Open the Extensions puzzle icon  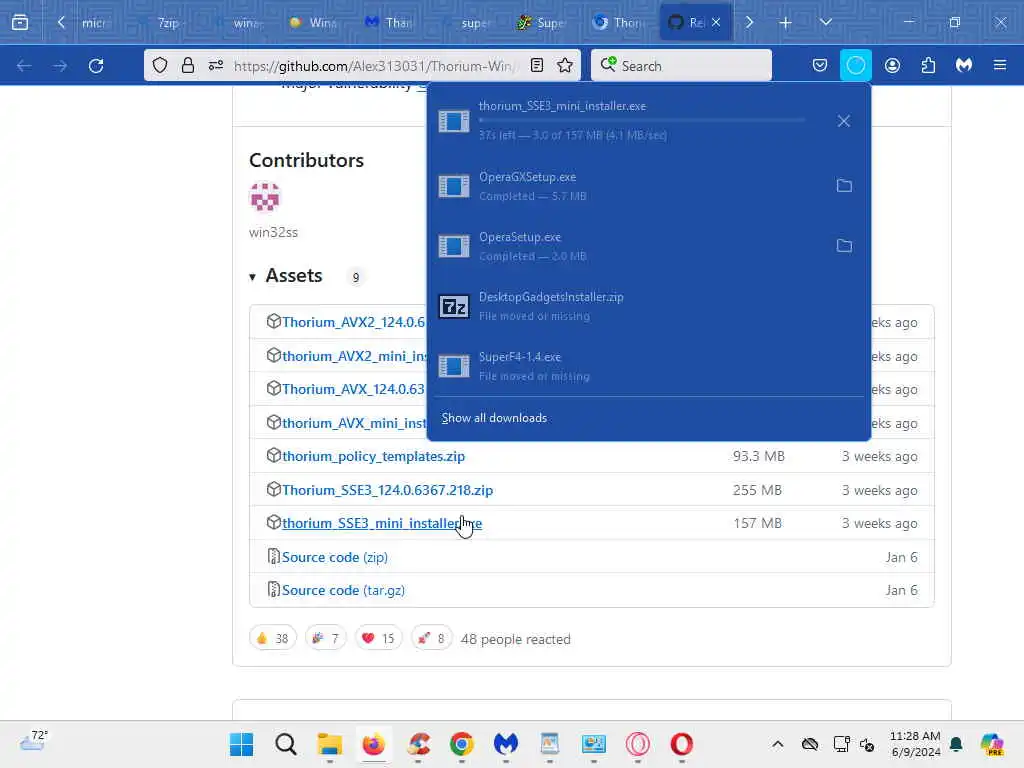[x=928, y=65]
